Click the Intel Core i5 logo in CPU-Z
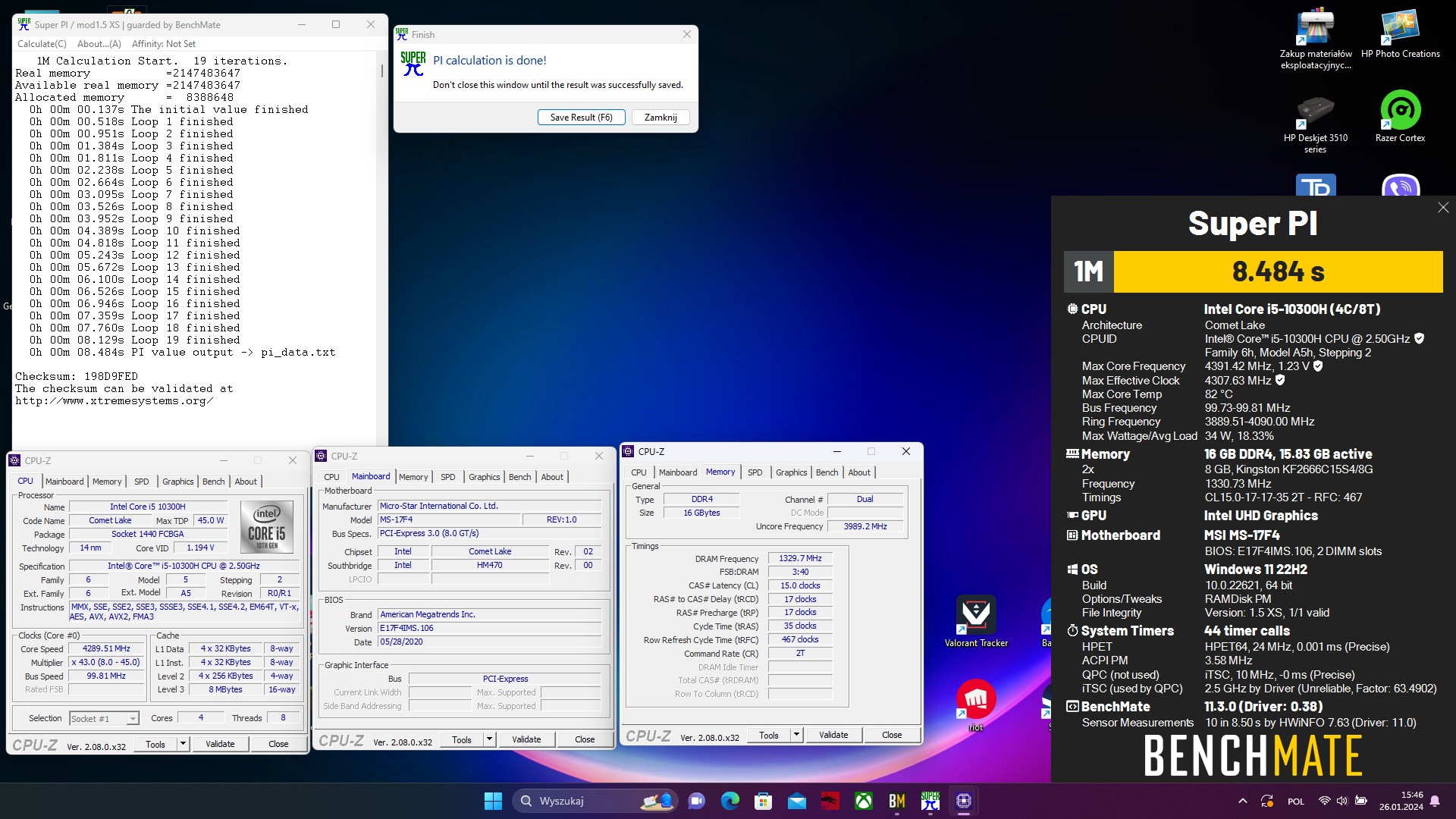The width and height of the screenshot is (1456, 819). [x=267, y=526]
